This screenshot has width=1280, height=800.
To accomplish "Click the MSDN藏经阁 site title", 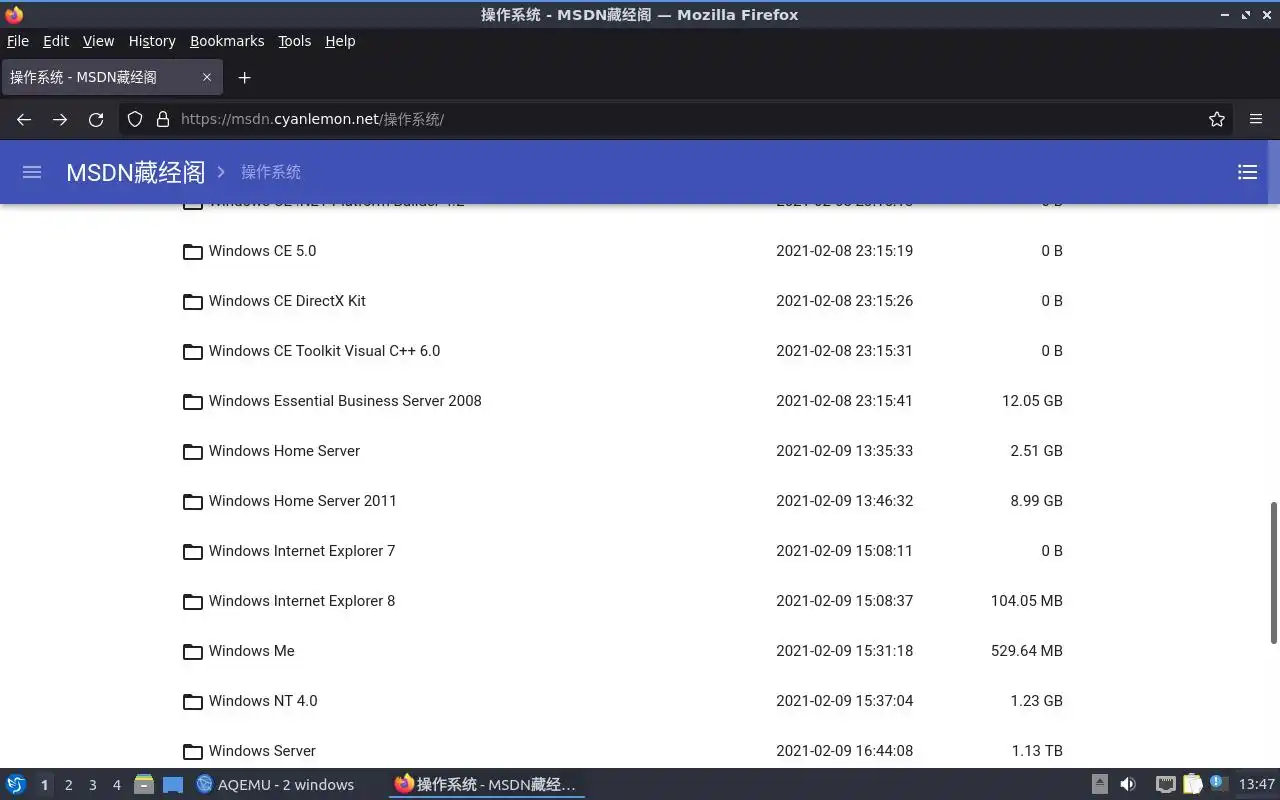I will (135, 172).
